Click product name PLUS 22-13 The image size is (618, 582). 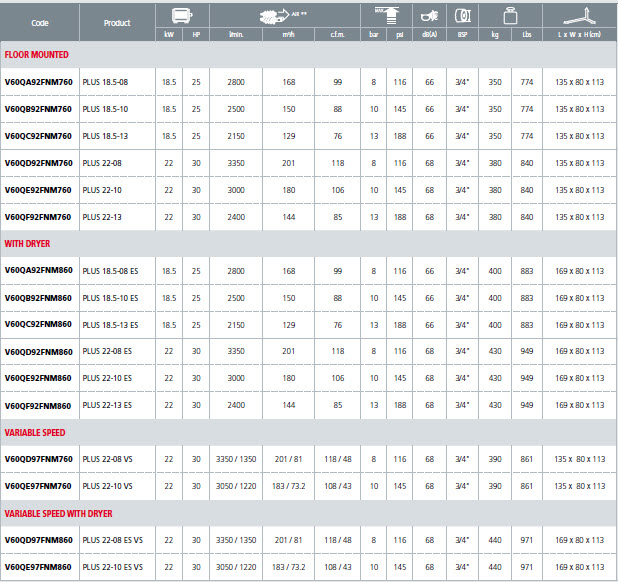[x=102, y=217]
